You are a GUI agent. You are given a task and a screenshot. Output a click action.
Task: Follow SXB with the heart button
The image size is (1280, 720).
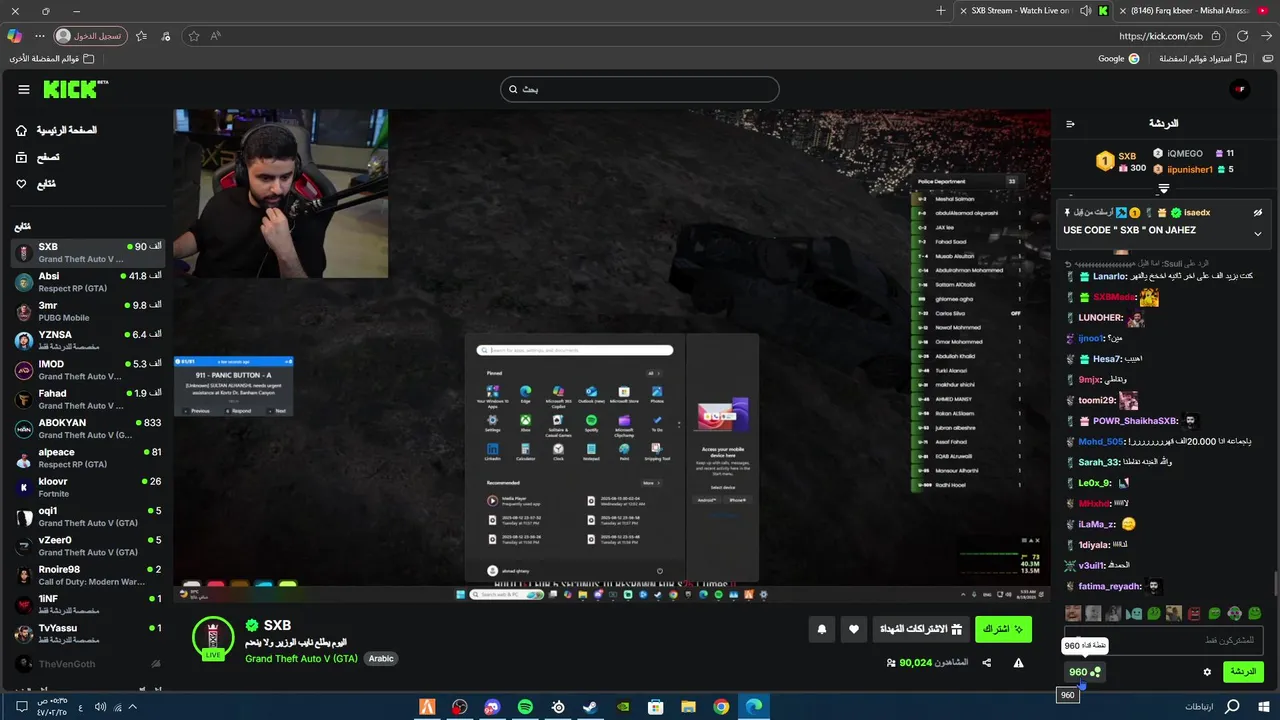854,629
